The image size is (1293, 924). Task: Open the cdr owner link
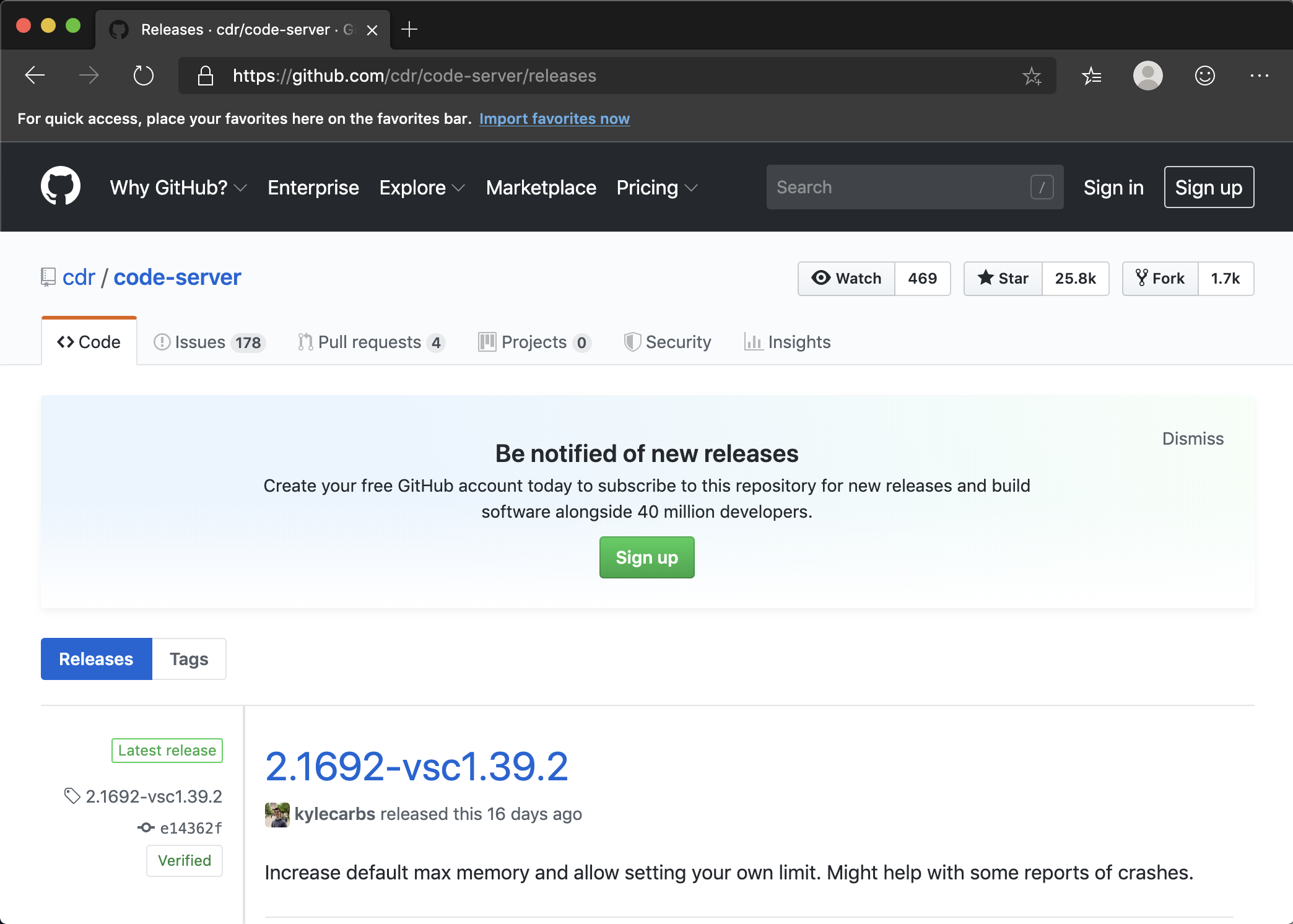(79, 277)
